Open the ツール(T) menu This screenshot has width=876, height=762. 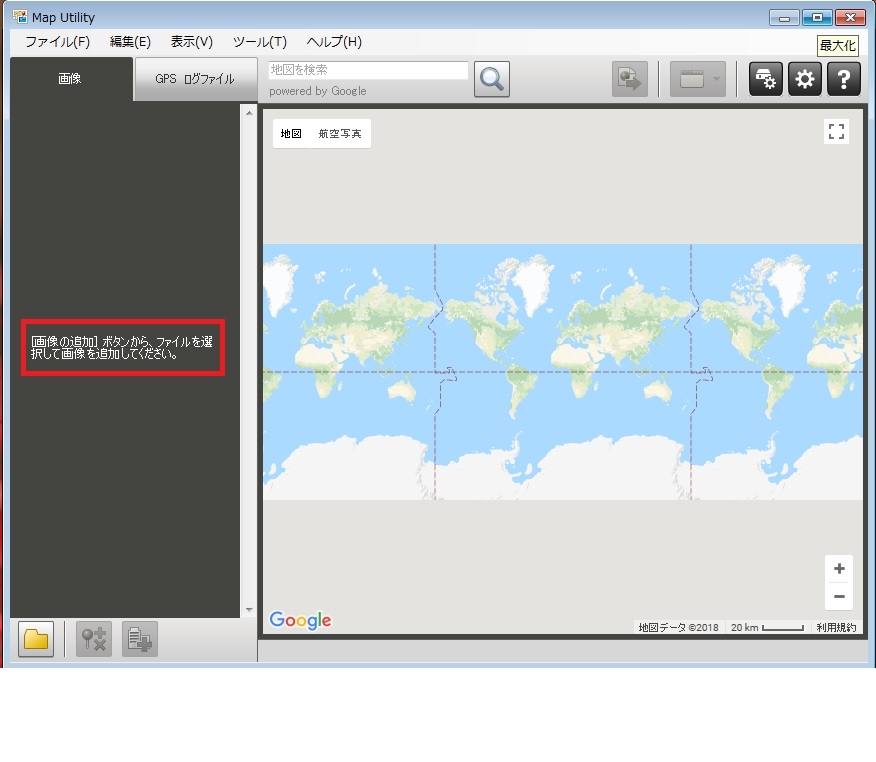pyautogui.click(x=259, y=42)
